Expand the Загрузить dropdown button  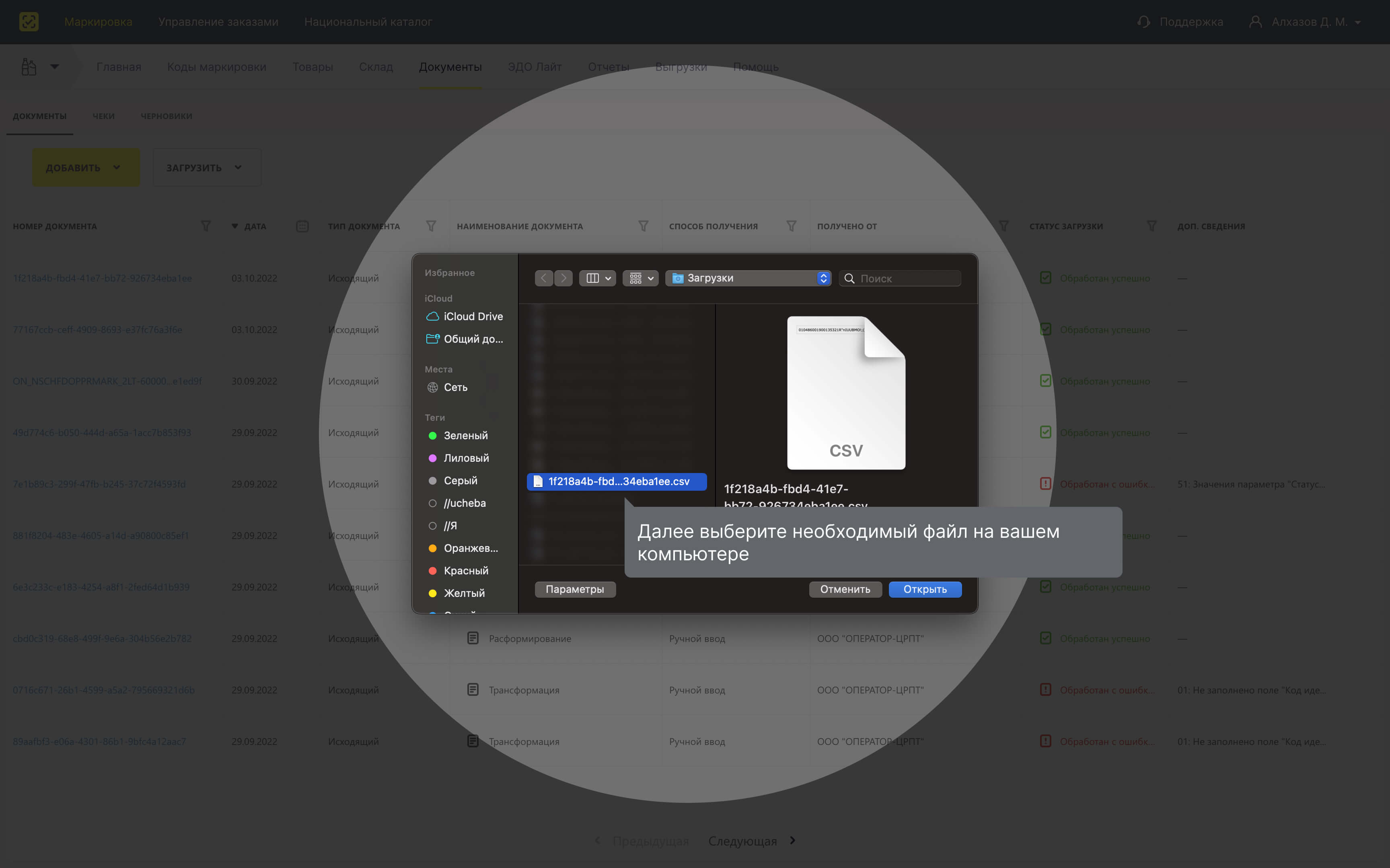[x=207, y=168]
